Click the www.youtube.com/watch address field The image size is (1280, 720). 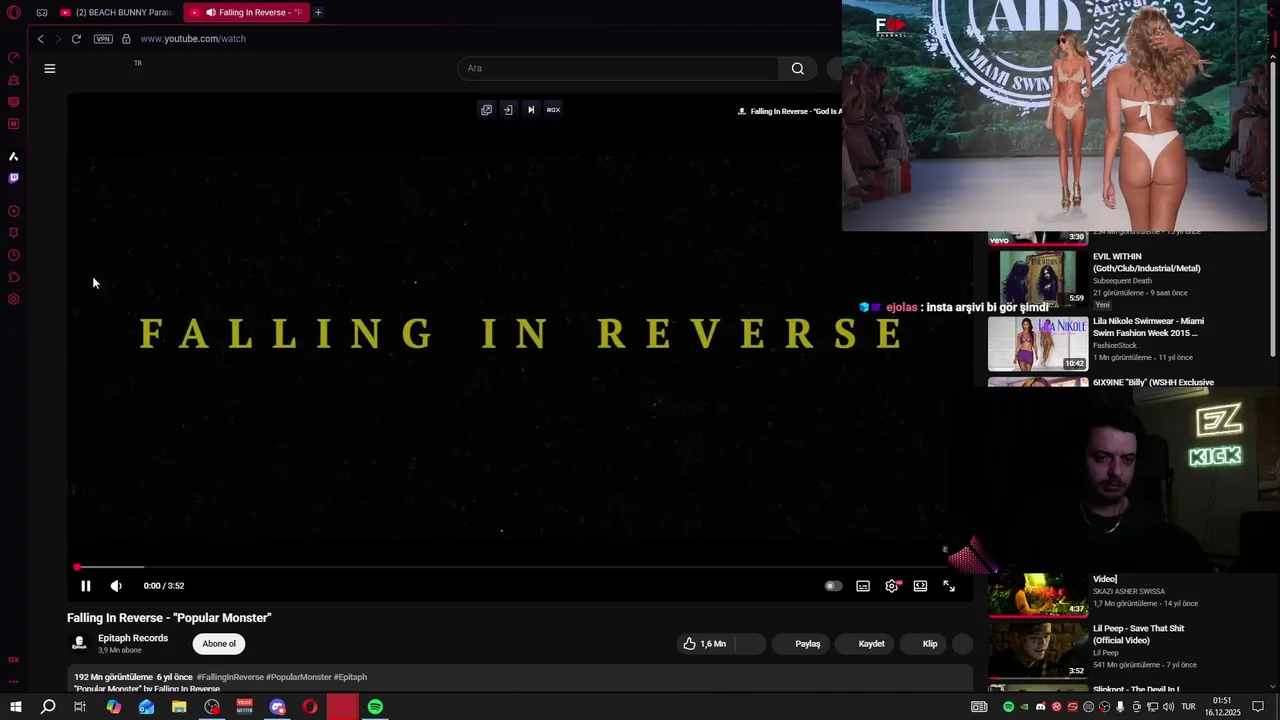[x=193, y=39]
